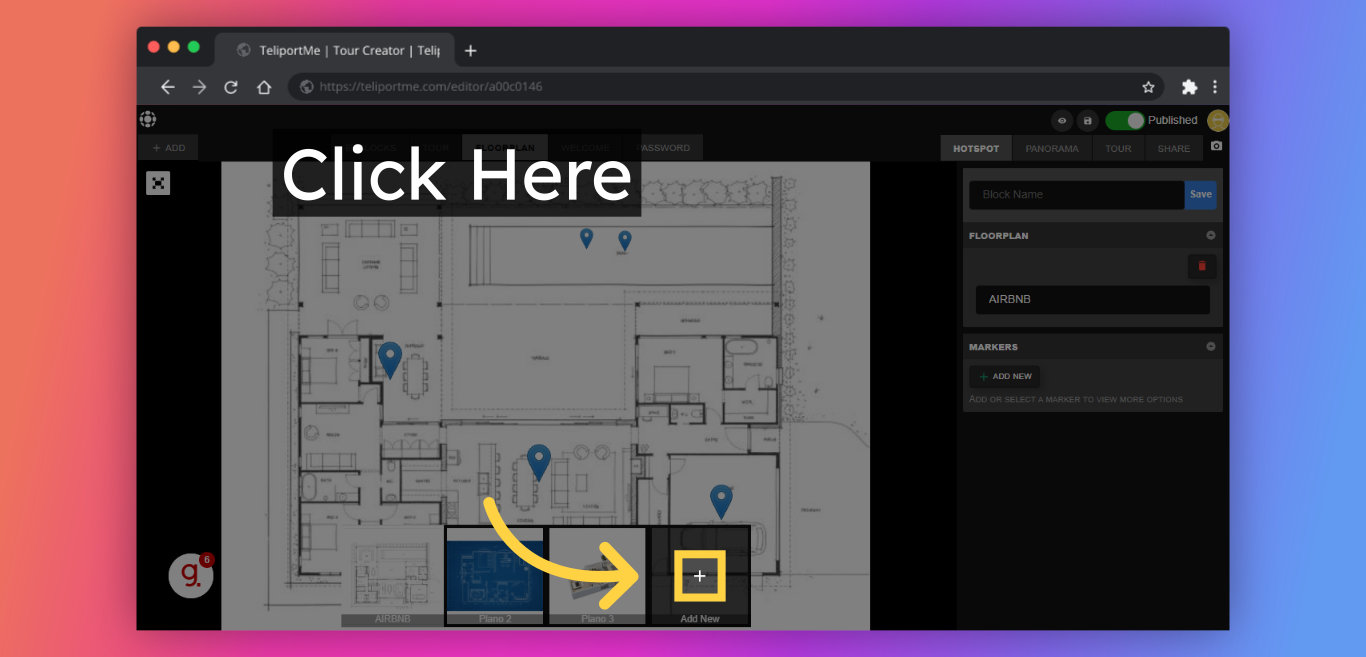Open the browser three-dot menu

(1215, 87)
